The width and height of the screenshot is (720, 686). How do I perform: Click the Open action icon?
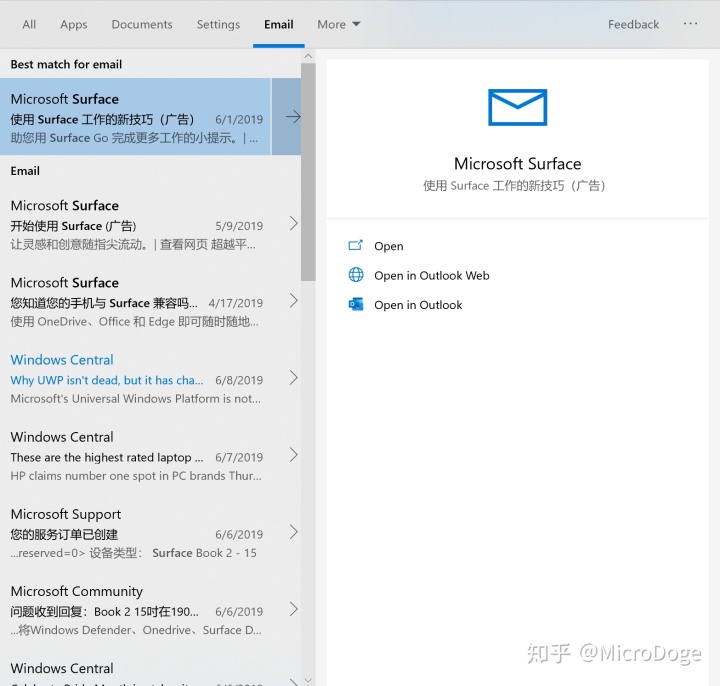click(x=356, y=246)
